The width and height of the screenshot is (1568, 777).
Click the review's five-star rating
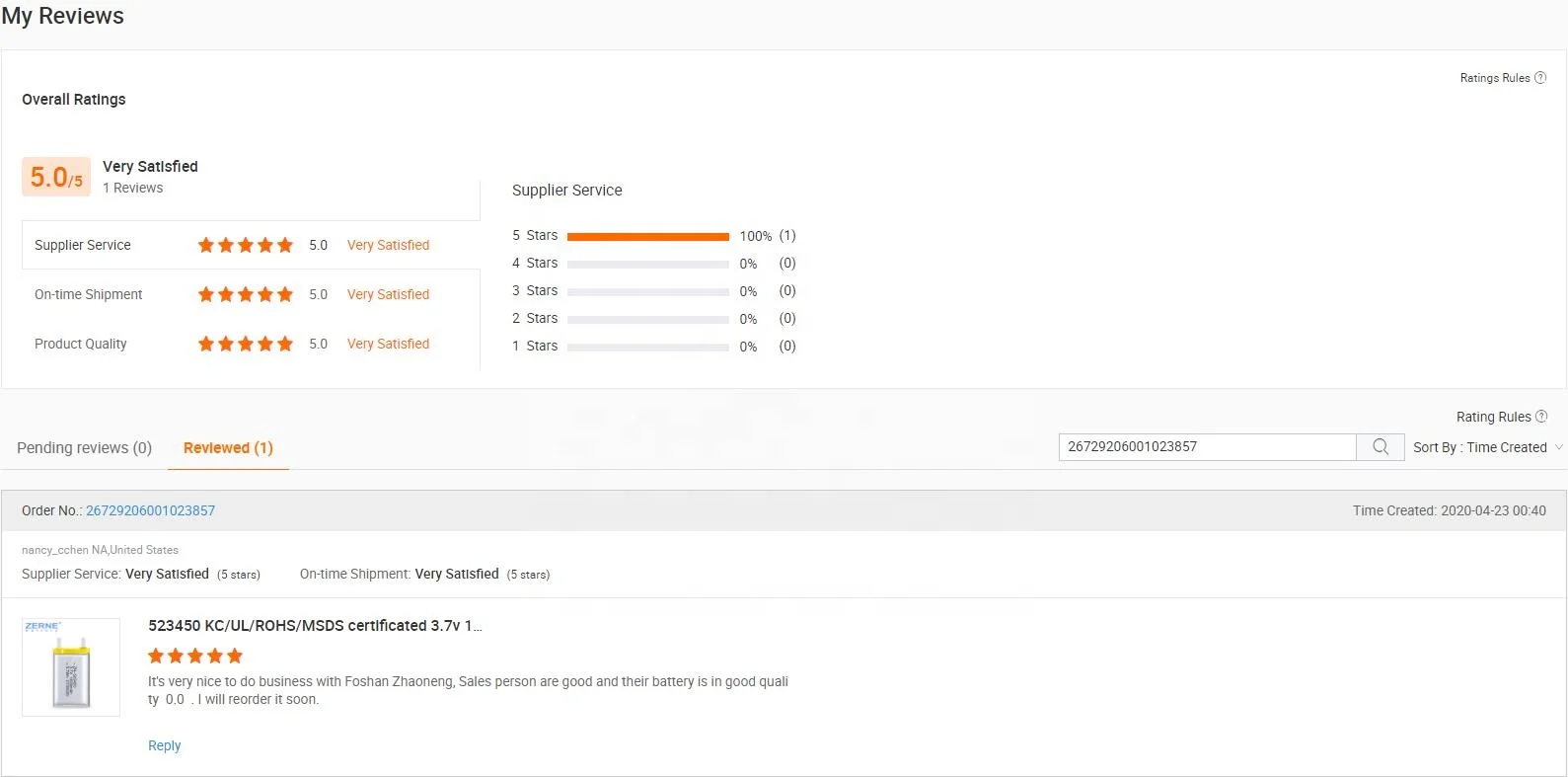[195, 656]
